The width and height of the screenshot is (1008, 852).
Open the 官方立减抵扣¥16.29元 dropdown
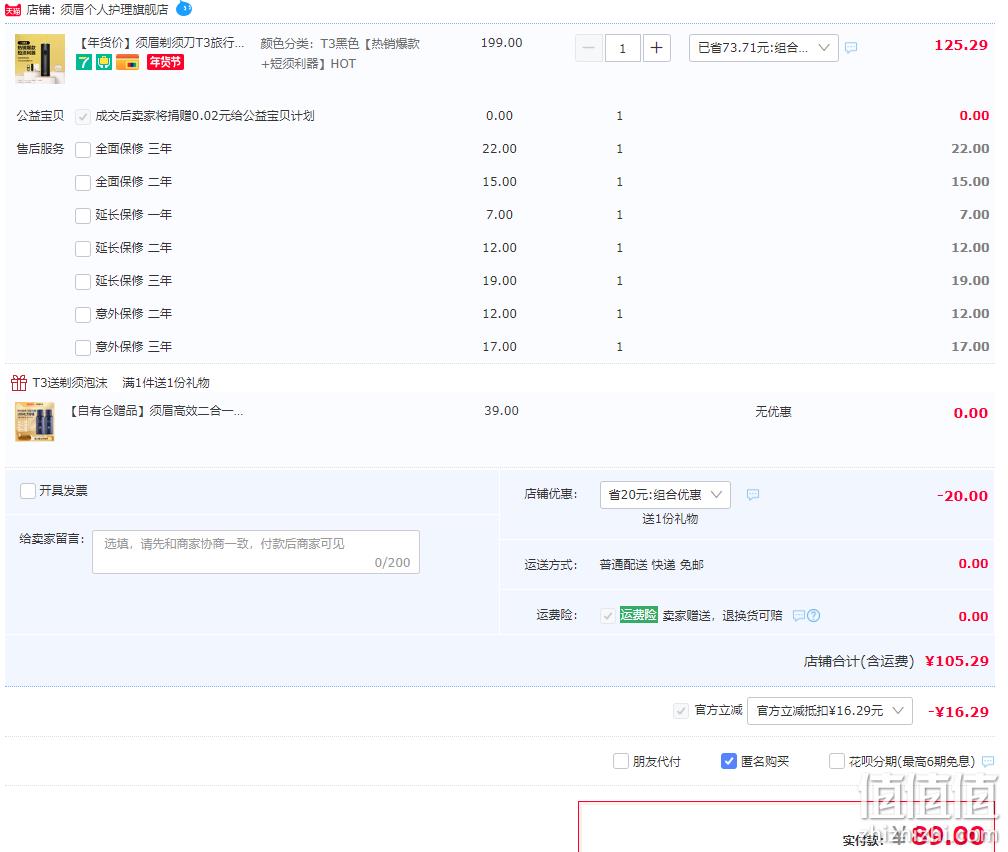[x=829, y=711]
